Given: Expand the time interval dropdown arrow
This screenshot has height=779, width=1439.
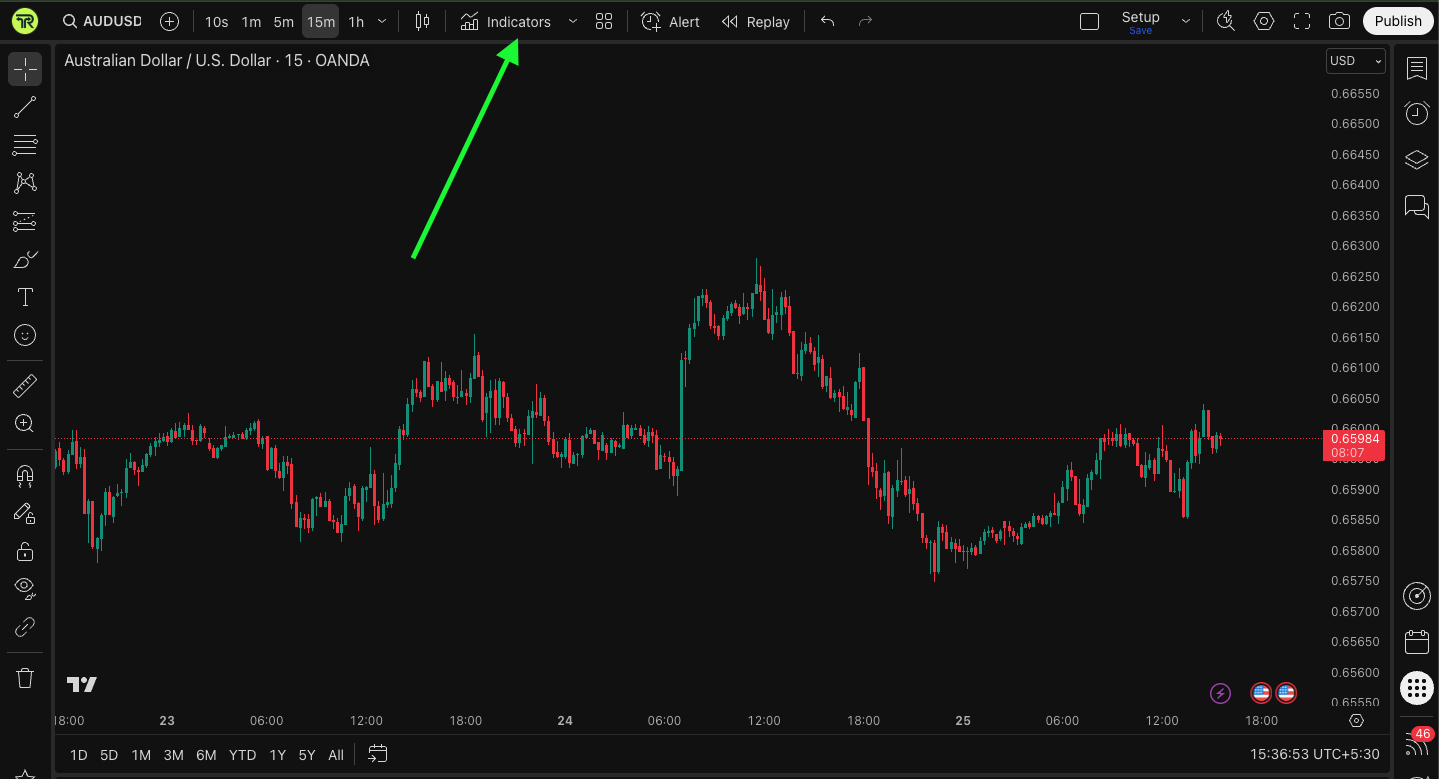Looking at the screenshot, I should (x=381, y=21).
